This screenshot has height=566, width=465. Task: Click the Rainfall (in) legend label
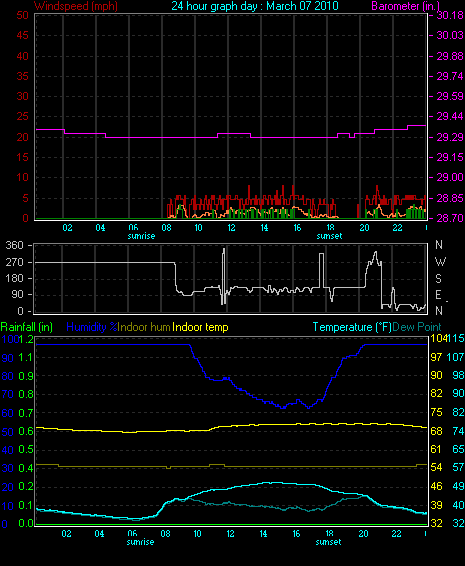pyautogui.click(x=27, y=327)
